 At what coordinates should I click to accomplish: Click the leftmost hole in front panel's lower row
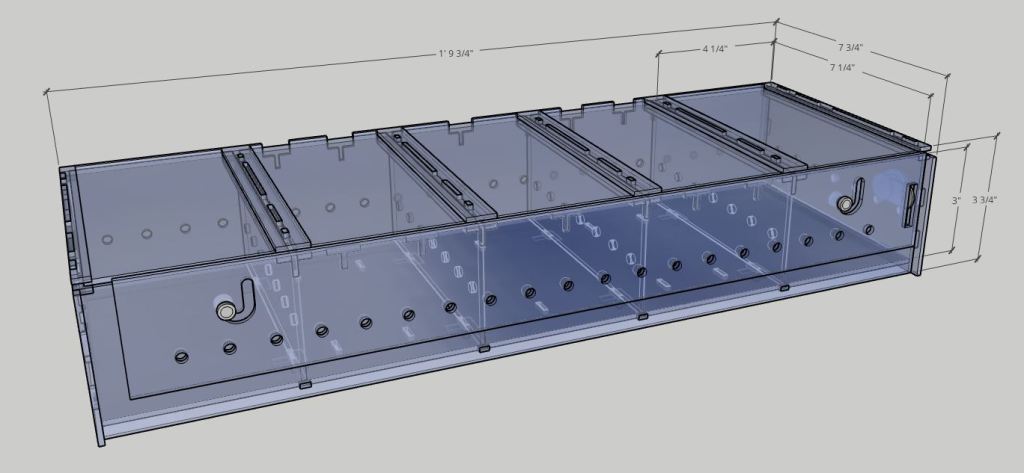(181, 356)
